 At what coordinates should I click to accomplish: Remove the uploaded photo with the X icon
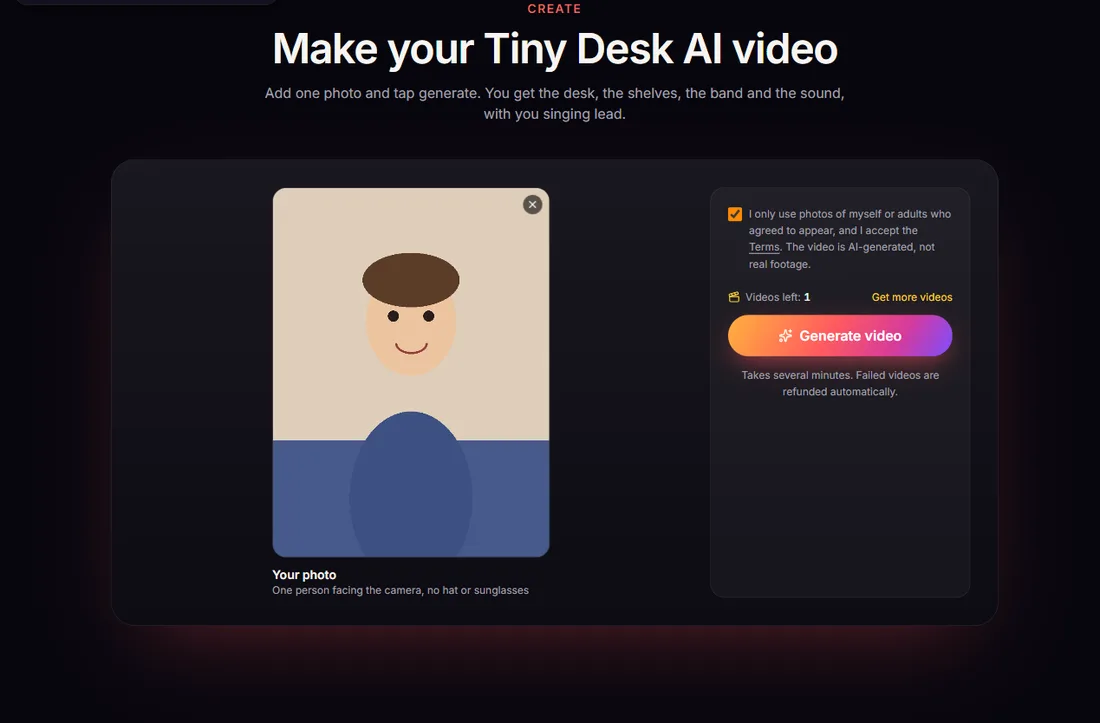(532, 205)
